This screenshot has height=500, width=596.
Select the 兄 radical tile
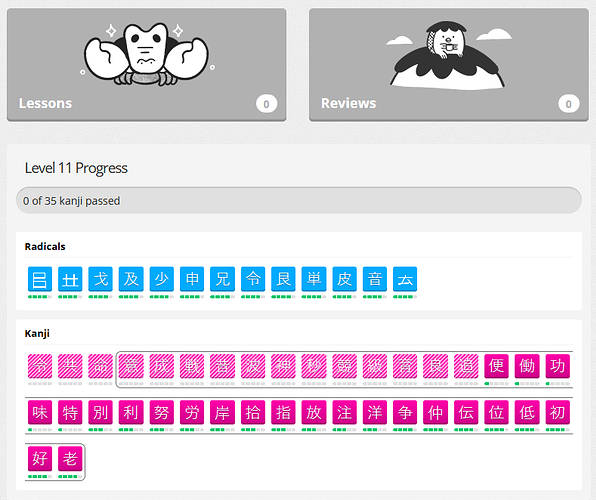(222, 279)
